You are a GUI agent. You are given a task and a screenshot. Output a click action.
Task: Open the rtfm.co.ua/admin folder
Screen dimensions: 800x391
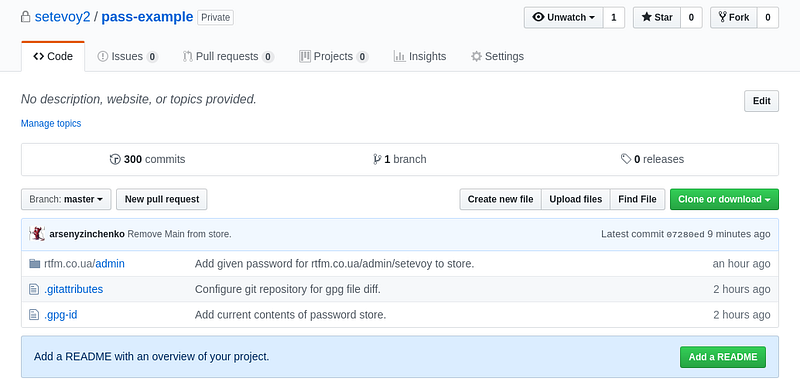[x=84, y=264]
